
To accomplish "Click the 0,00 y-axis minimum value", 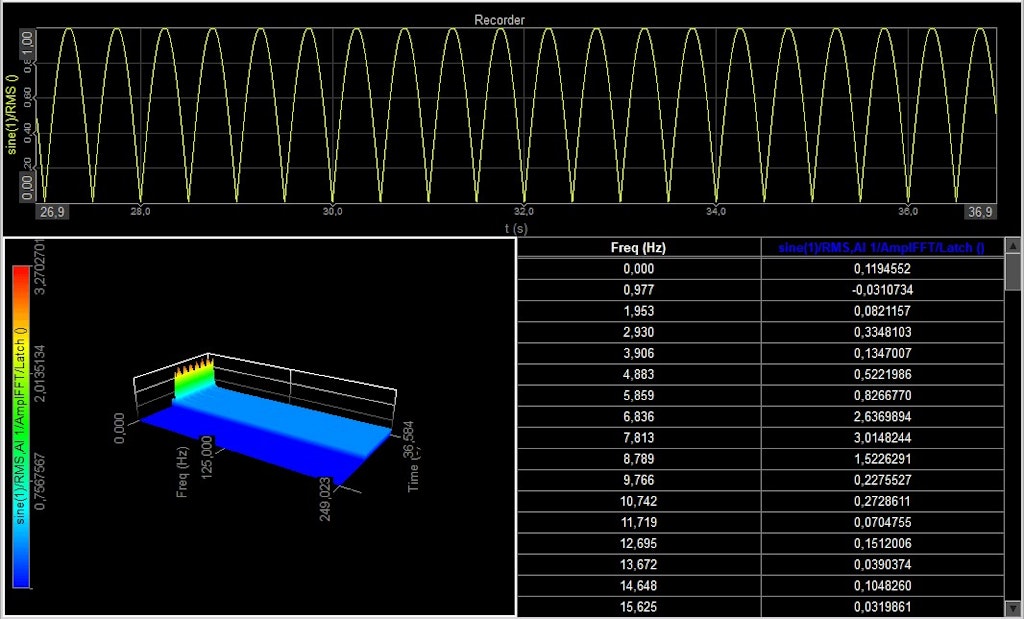I will point(27,187).
